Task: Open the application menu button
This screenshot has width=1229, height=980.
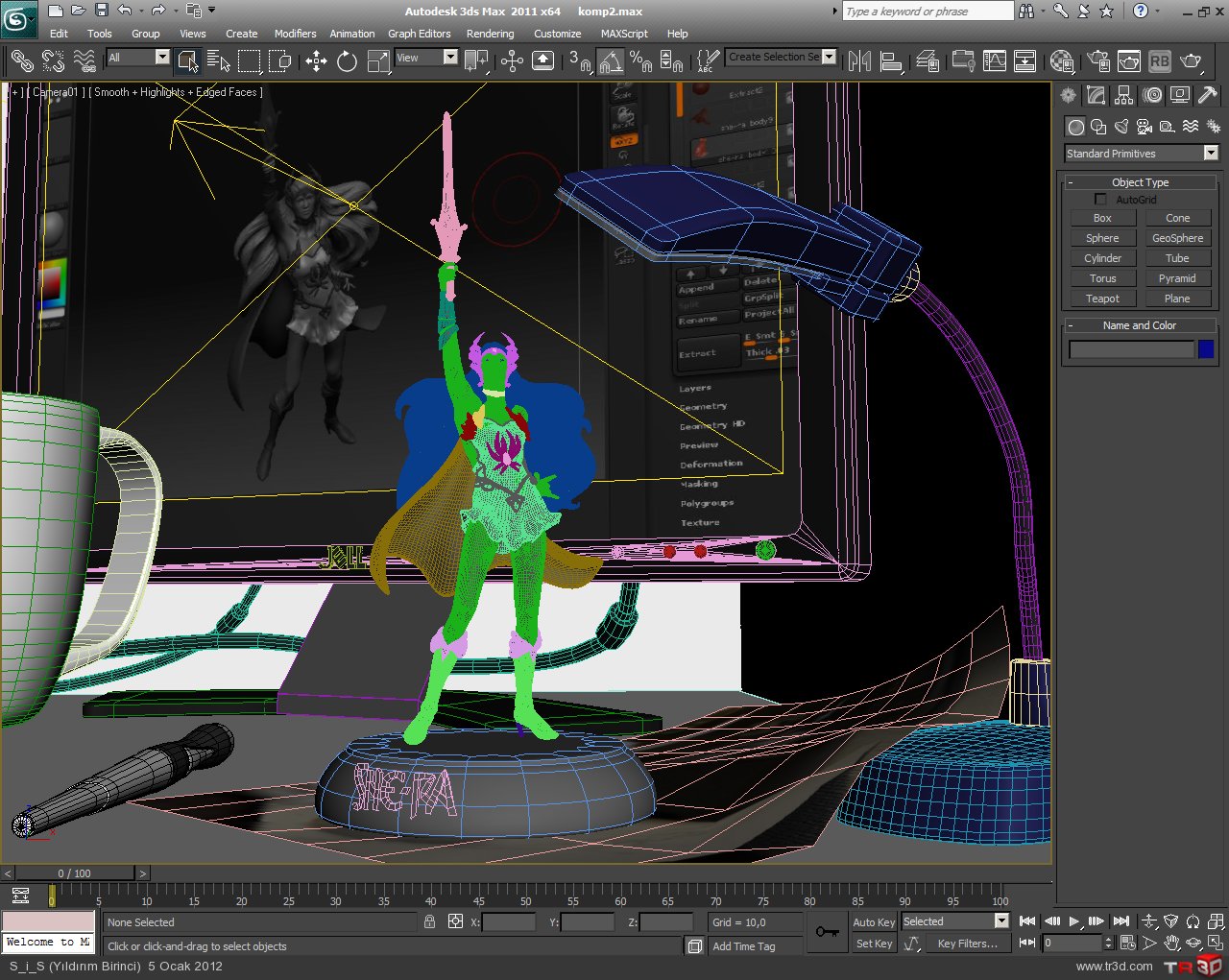Action: tap(19, 19)
